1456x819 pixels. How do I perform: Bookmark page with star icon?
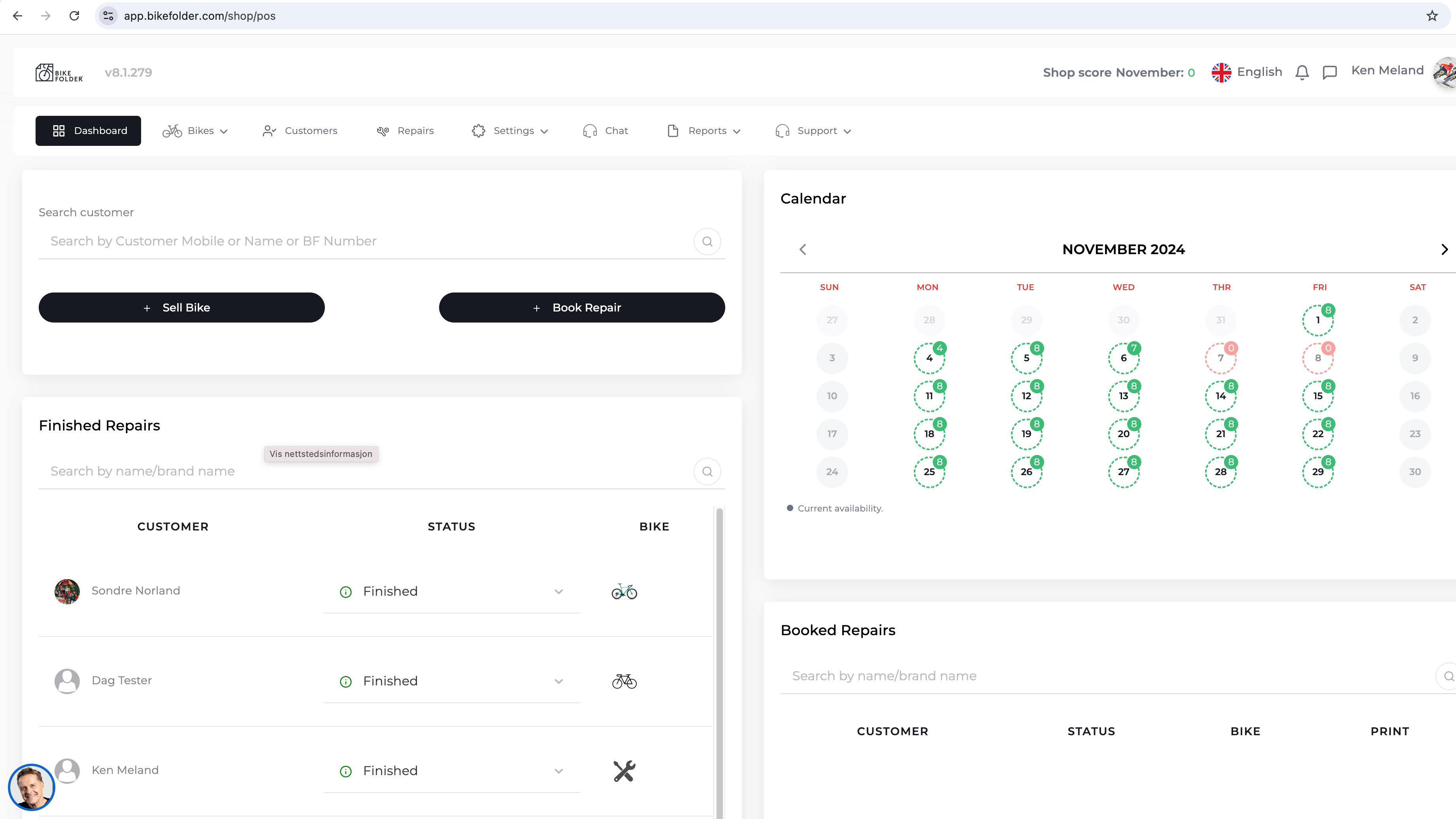coord(1432,16)
